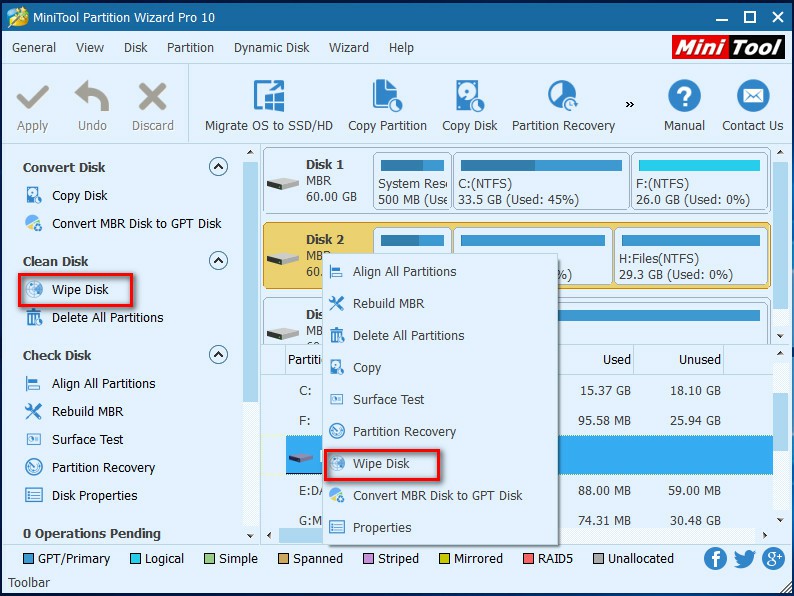Screen dimensions: 794x596
Task: Open the Dynamic Disk menu
Action: pyautogui.click(x=271, y=48)
